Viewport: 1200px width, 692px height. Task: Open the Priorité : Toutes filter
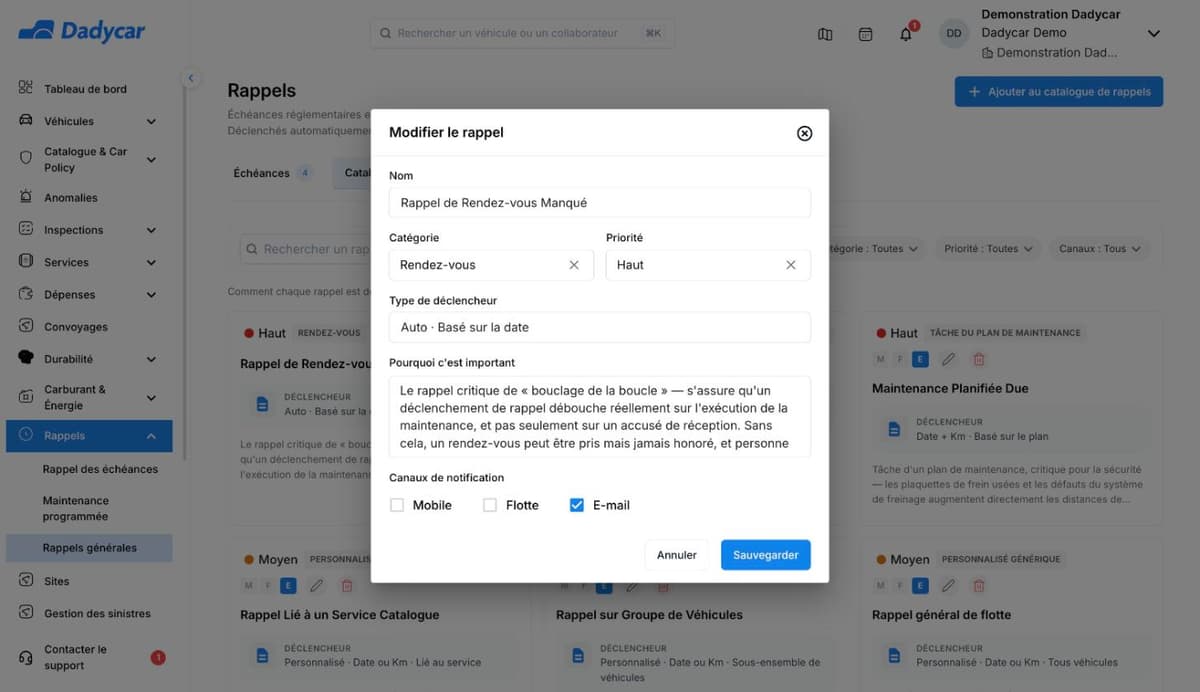point(987,249)
